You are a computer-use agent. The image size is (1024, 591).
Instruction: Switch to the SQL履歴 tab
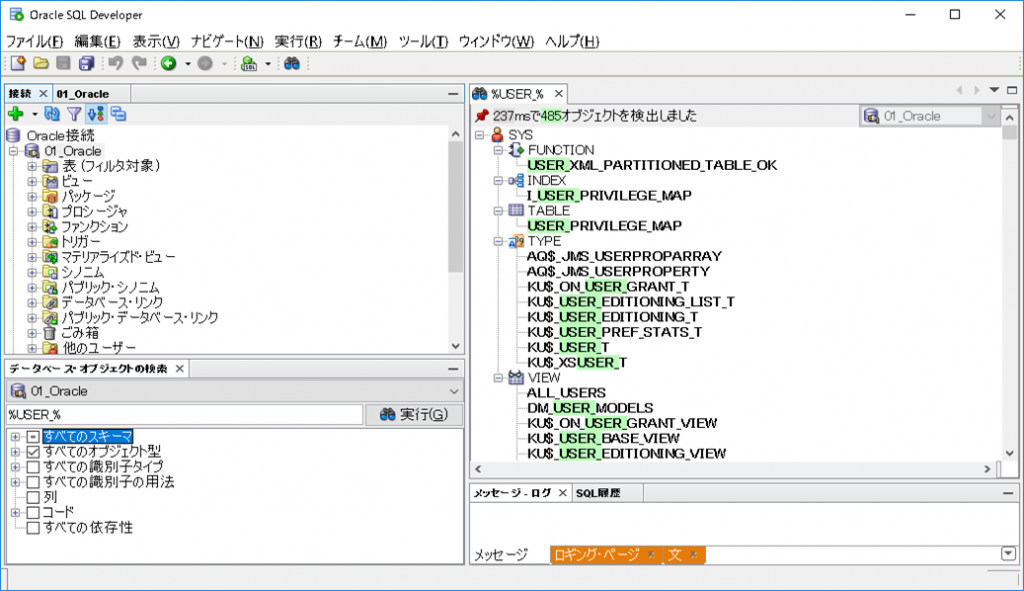(x=598, y=493)
